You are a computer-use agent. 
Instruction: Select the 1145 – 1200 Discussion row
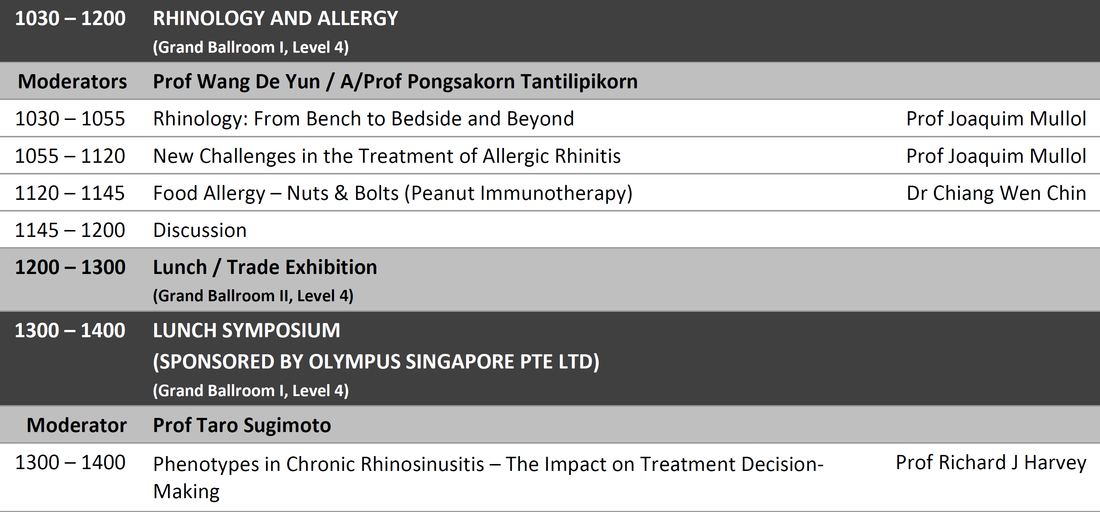(x=550, y=229)
